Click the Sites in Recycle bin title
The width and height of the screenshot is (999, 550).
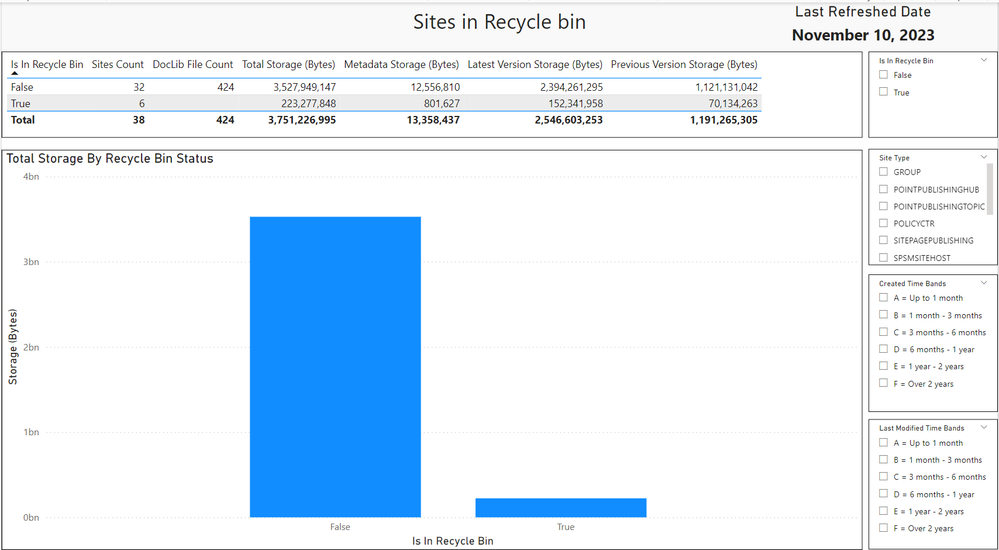pos(500,22)
